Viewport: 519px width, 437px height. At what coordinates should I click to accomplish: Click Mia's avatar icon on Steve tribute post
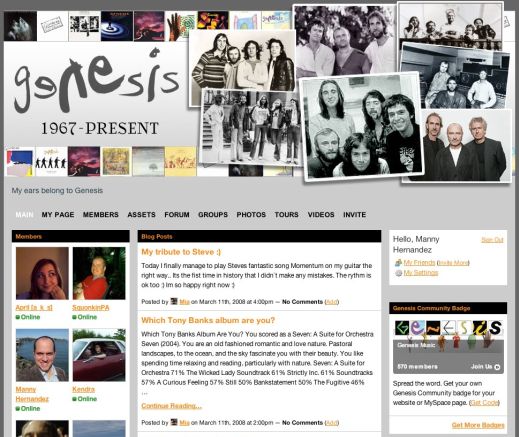(x=174, y=301)
